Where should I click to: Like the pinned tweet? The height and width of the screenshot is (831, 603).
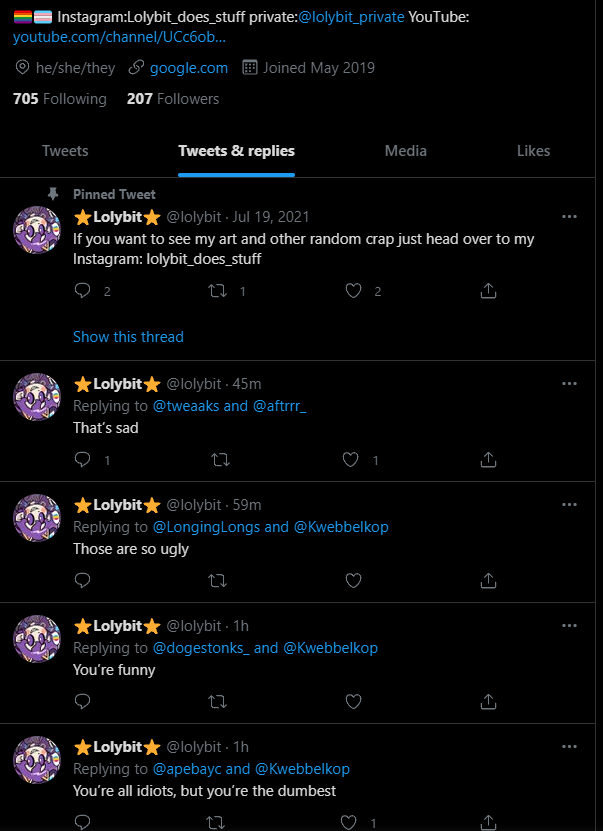pos(353,291)
